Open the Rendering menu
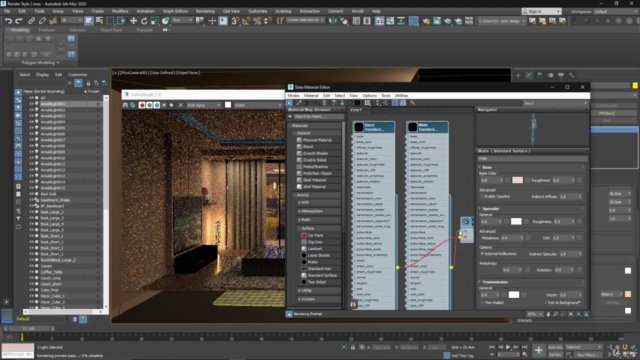 pos(205,11)
